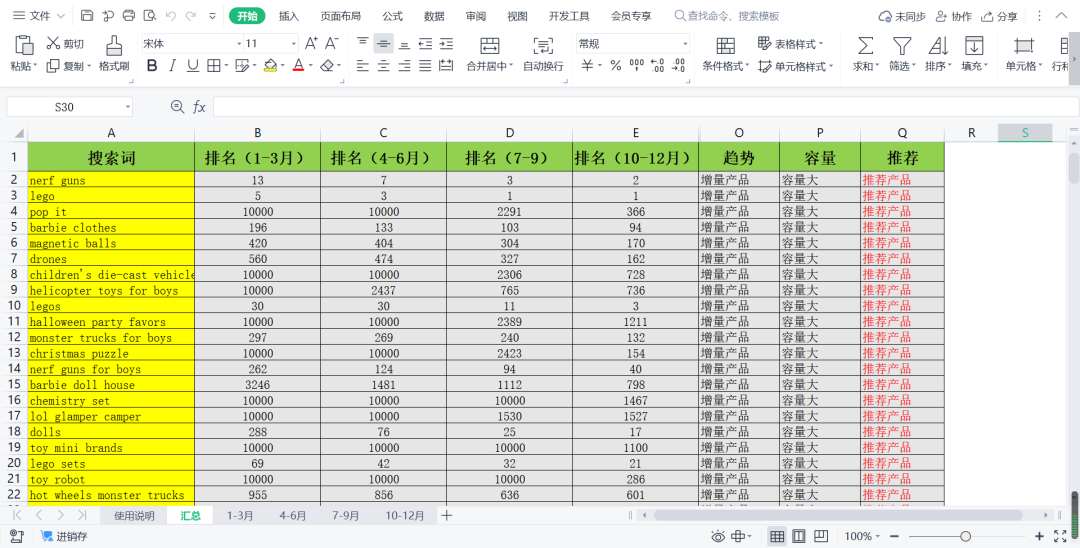Viewport: 1080px width, 548px height.
Task: Toggle Bold formatting
Action: tap(152, 66)
